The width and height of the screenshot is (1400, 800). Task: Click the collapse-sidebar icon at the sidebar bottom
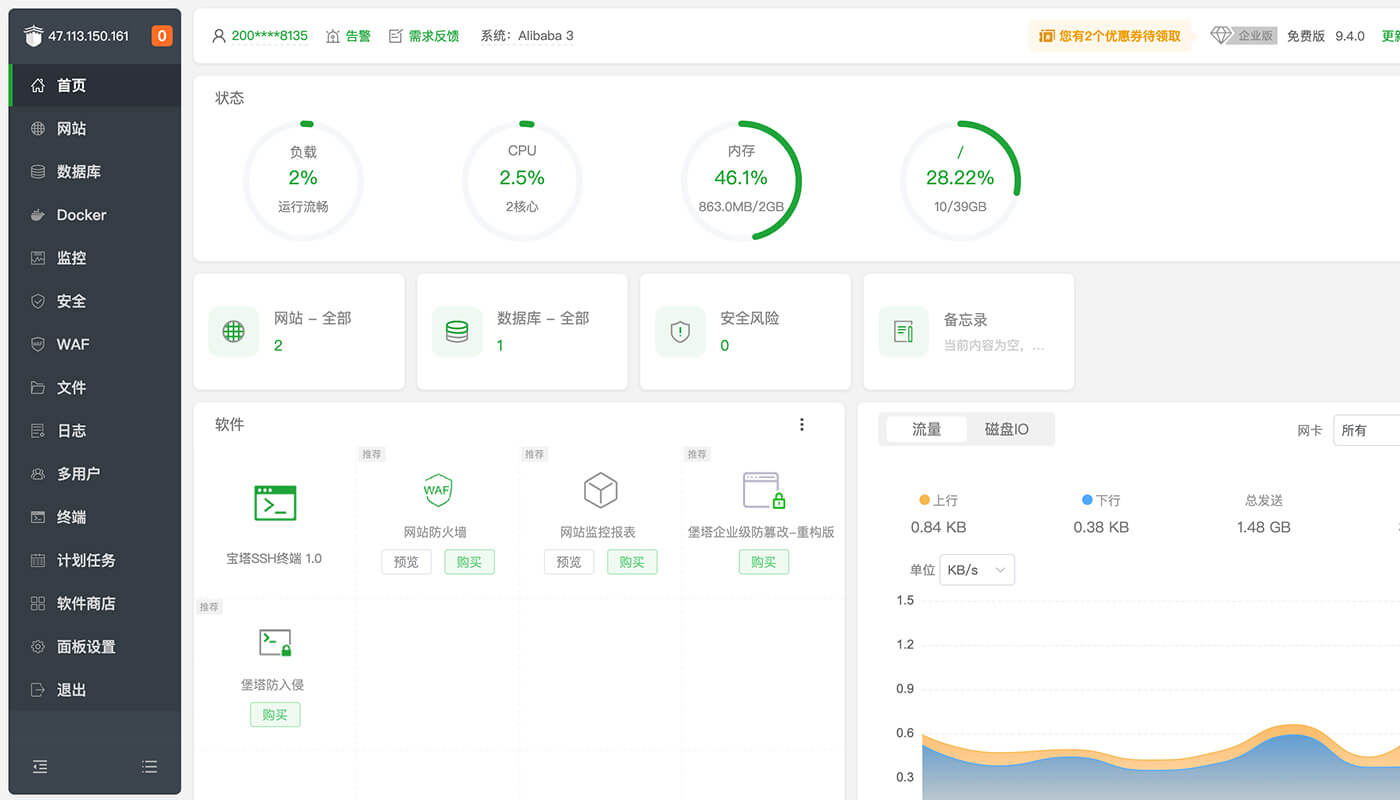[x=40, y=767]
